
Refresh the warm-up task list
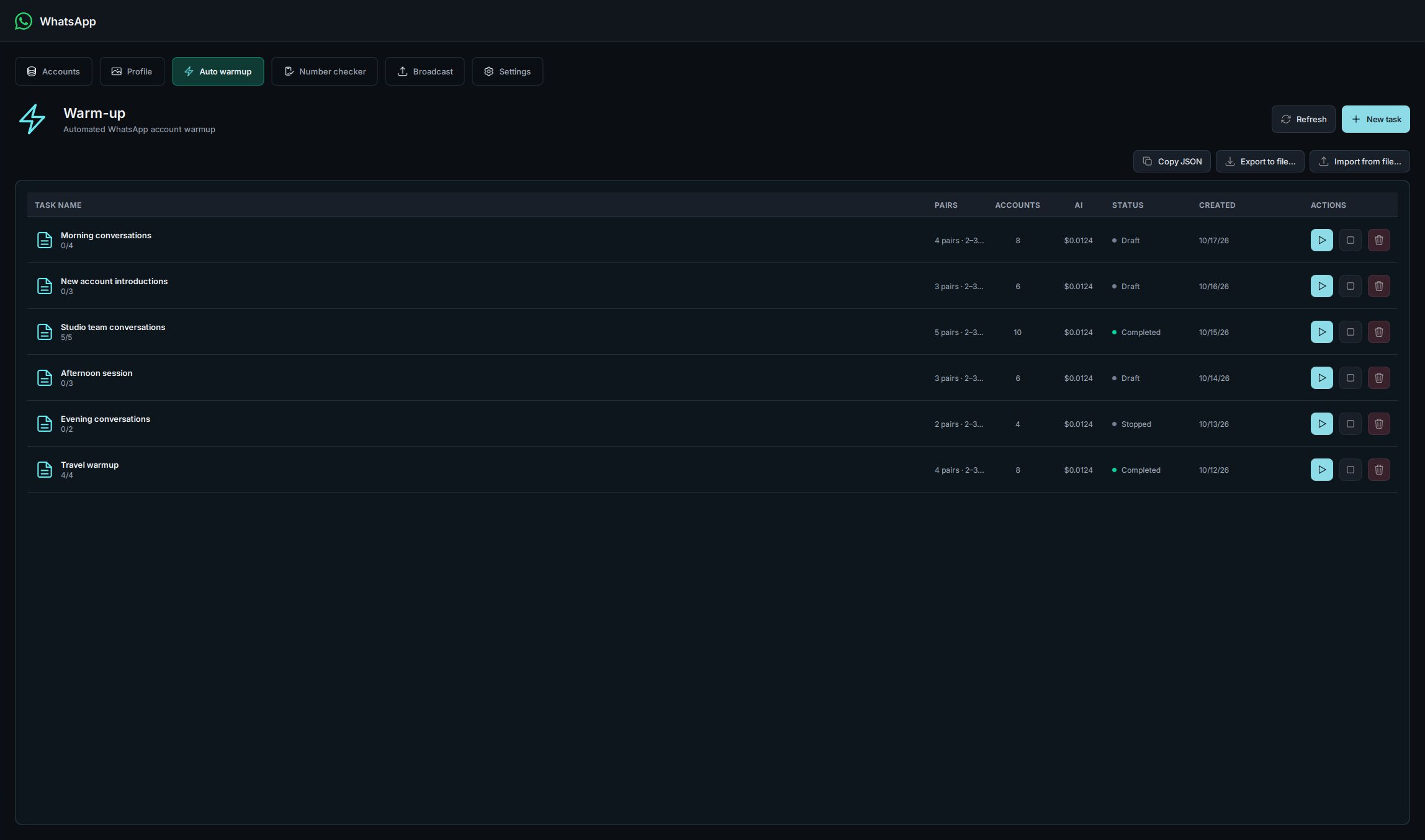pyautogui.click(x=1303, y=119)
